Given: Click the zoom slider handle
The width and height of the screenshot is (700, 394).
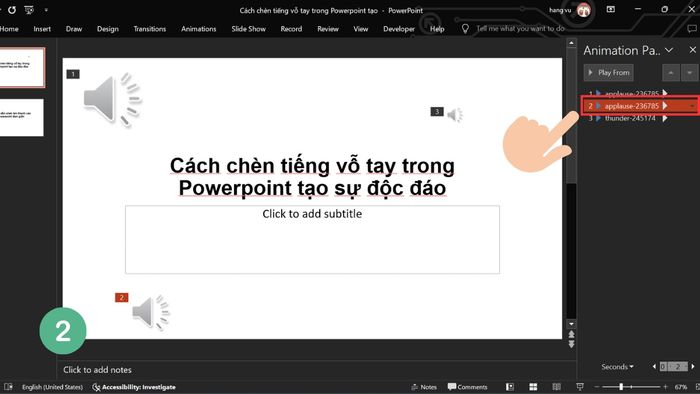Looking at the screenshot, I should pyautogui.click(x=621, y=387).
